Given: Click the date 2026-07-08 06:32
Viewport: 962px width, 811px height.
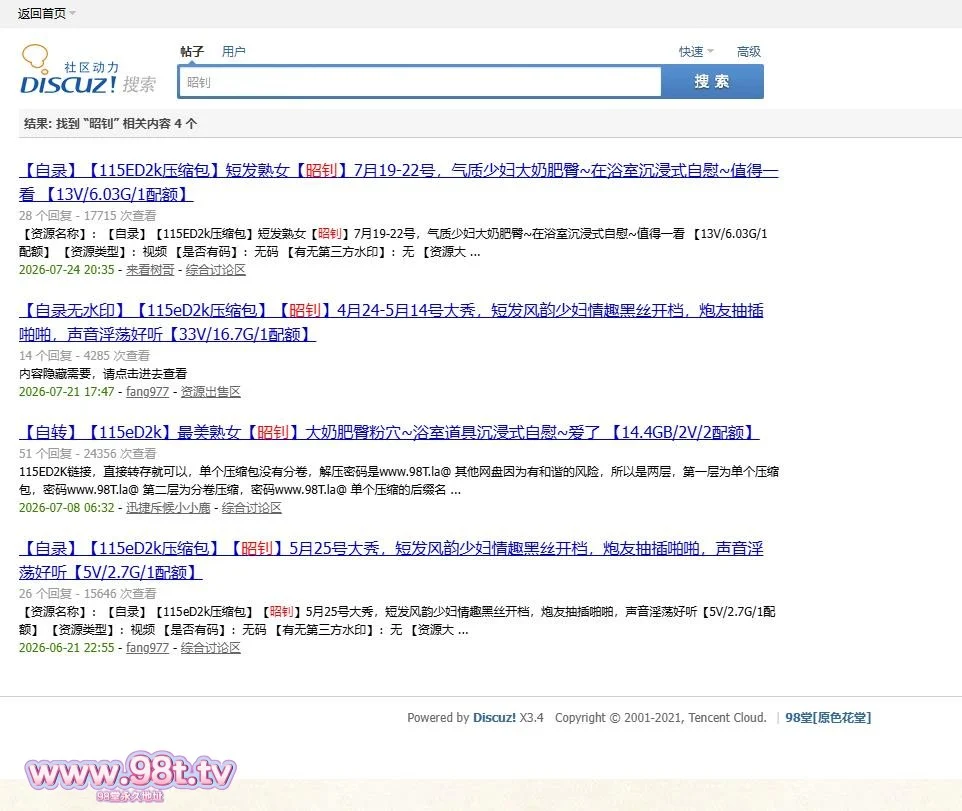Looking at the screenshot, I should click(67, 508).
